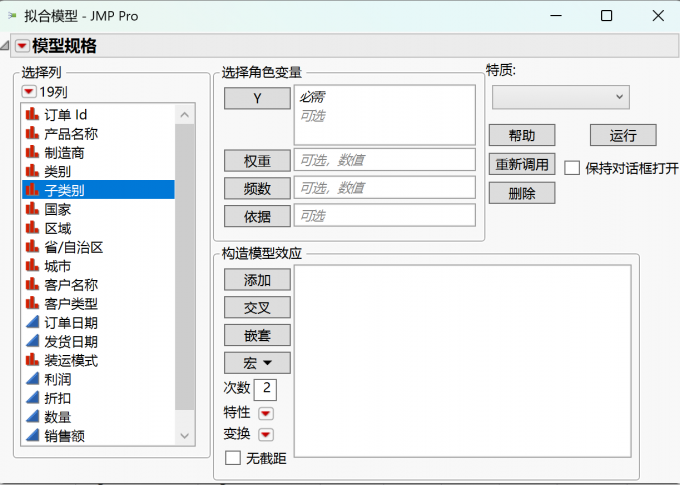Viewport: 680px width, 485px height.
Task: Select the 数量 column name
Action: (58, 417)
